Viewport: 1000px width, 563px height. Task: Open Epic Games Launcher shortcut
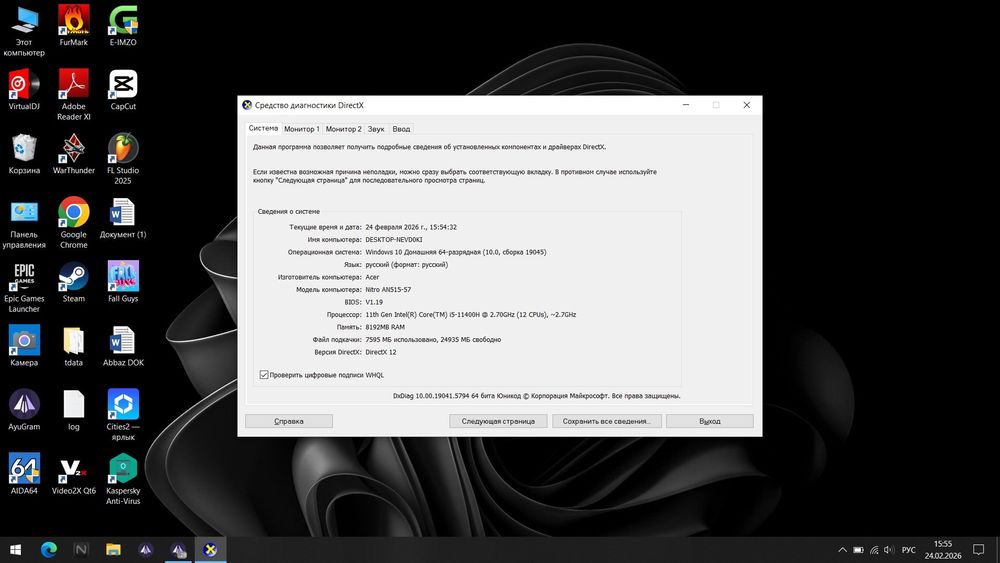point(24,288)
